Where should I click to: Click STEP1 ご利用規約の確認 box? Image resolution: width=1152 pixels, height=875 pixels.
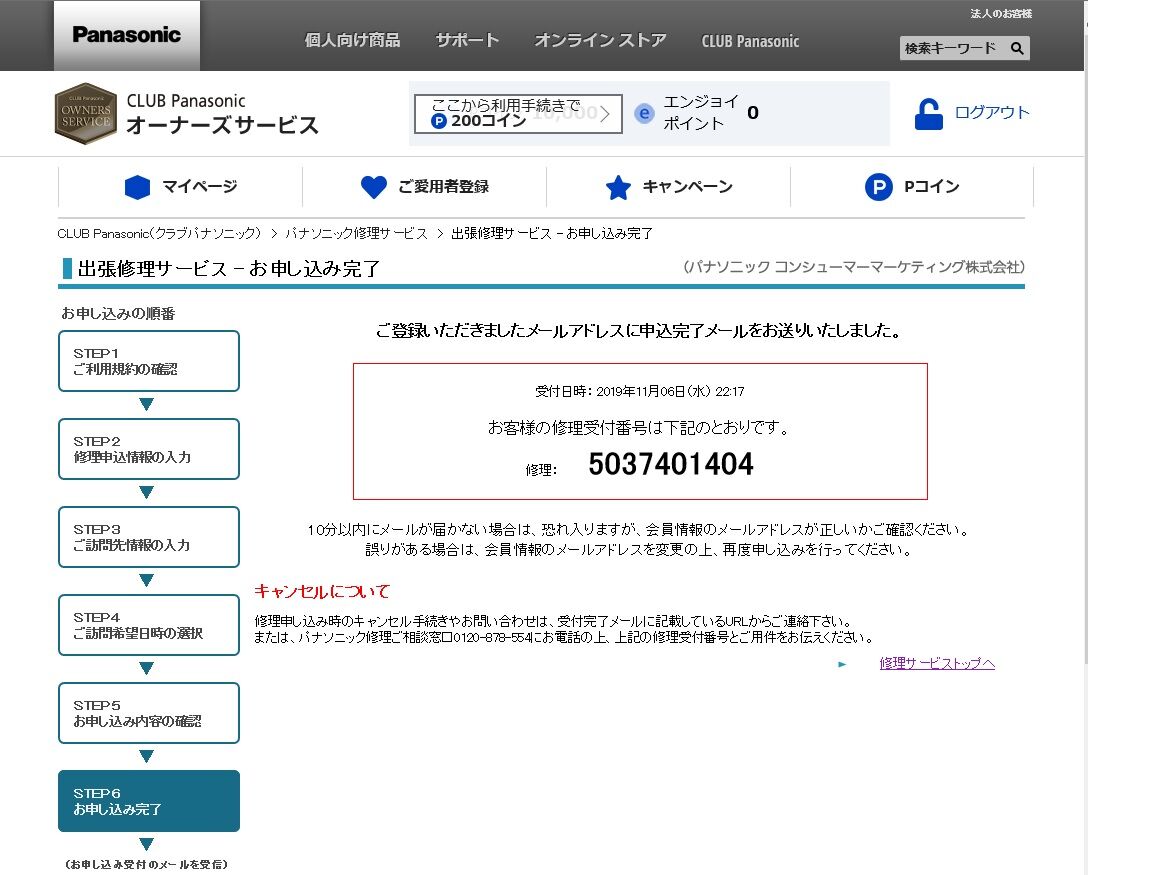149,361
